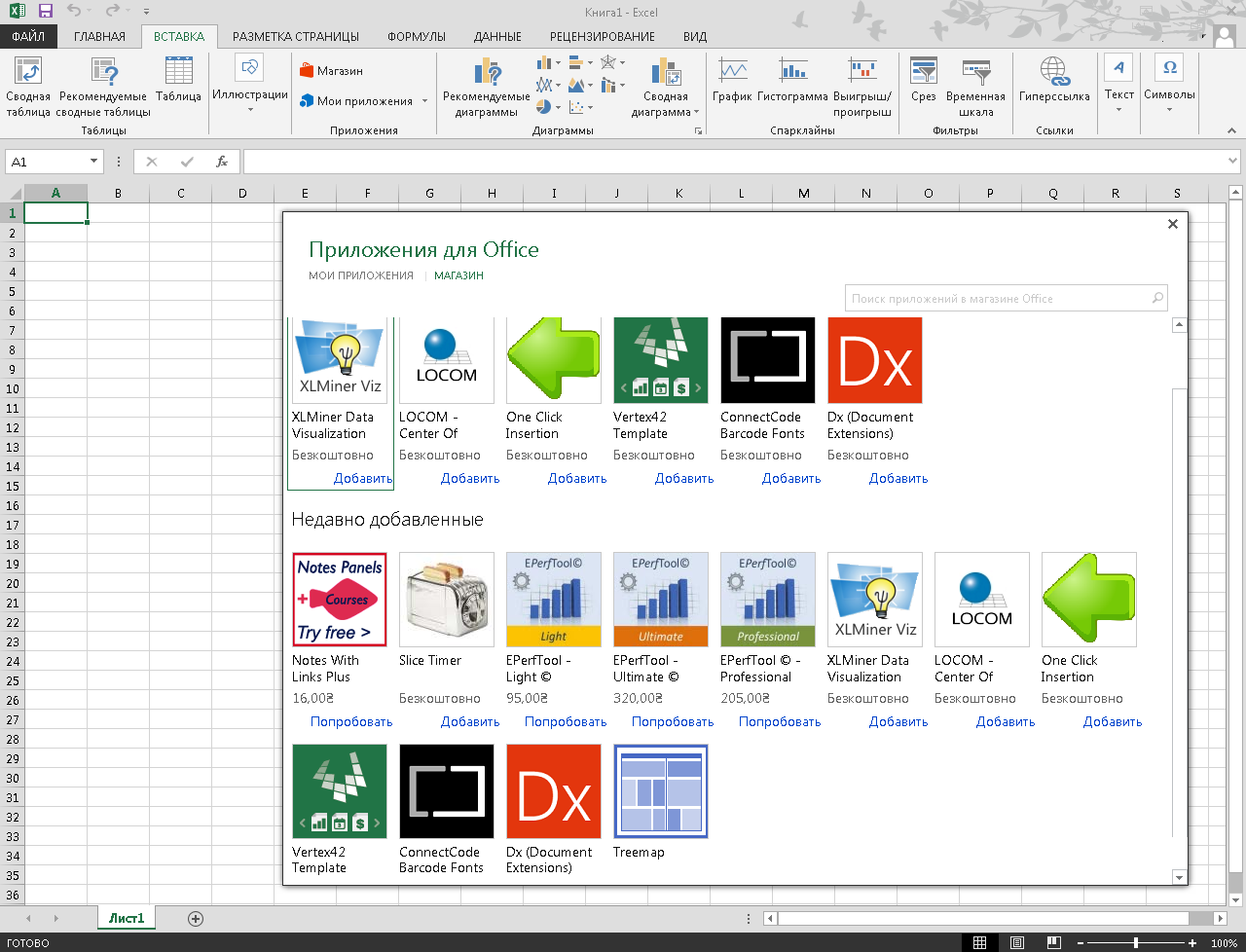Select the Treemap app thumbnail
Viewport: 1246px width, 952px height.
point(661,791)
